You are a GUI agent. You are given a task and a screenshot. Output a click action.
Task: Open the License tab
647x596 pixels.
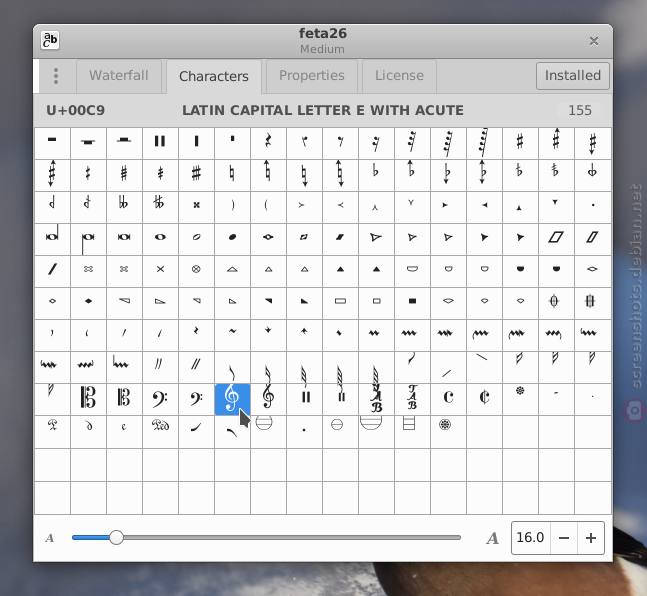399,76
